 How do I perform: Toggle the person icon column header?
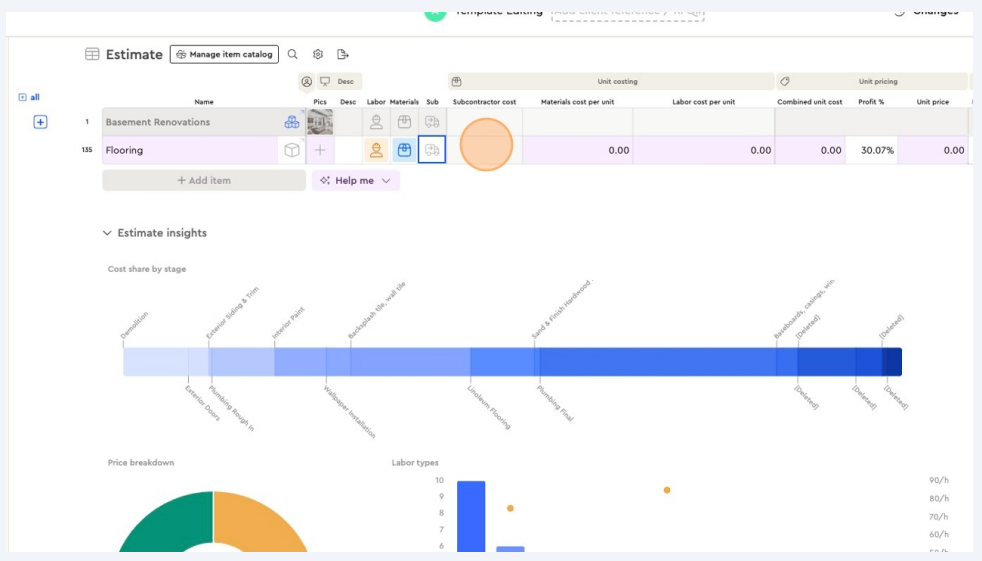(307, 82)
